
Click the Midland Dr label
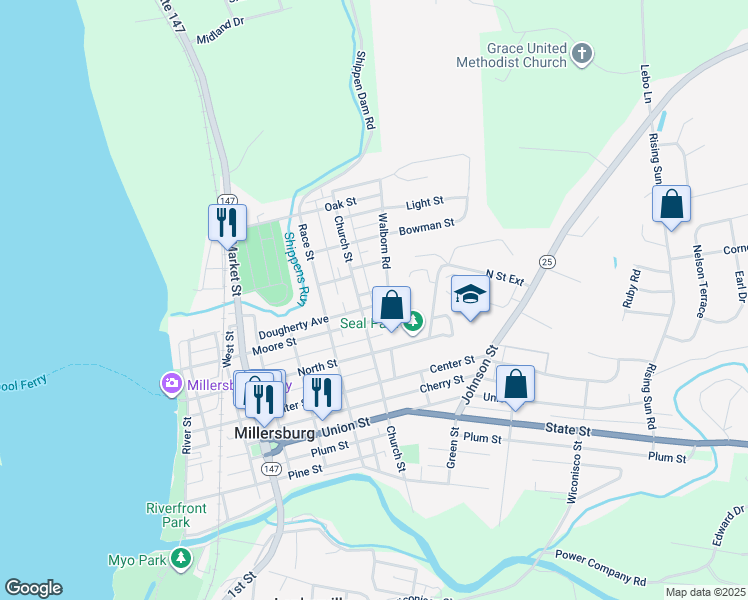pos(221,31)
